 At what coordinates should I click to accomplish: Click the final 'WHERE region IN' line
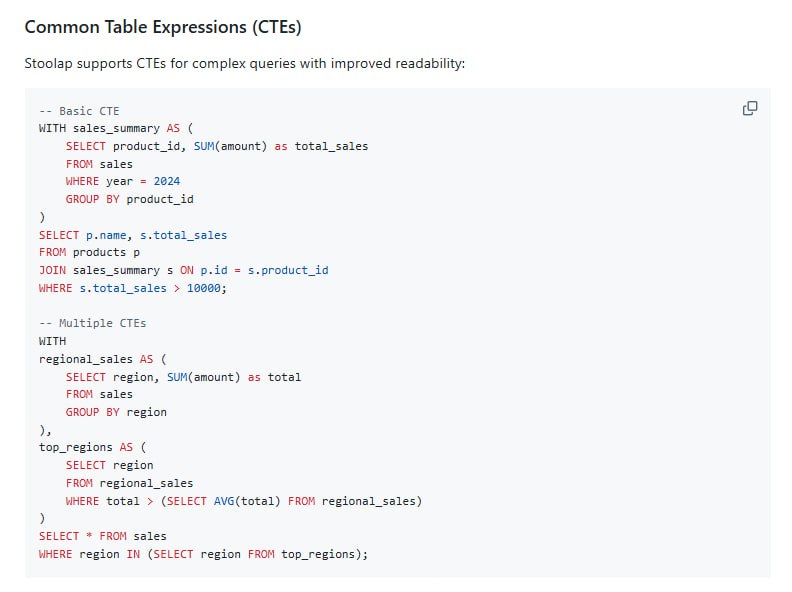coord(203,554)
